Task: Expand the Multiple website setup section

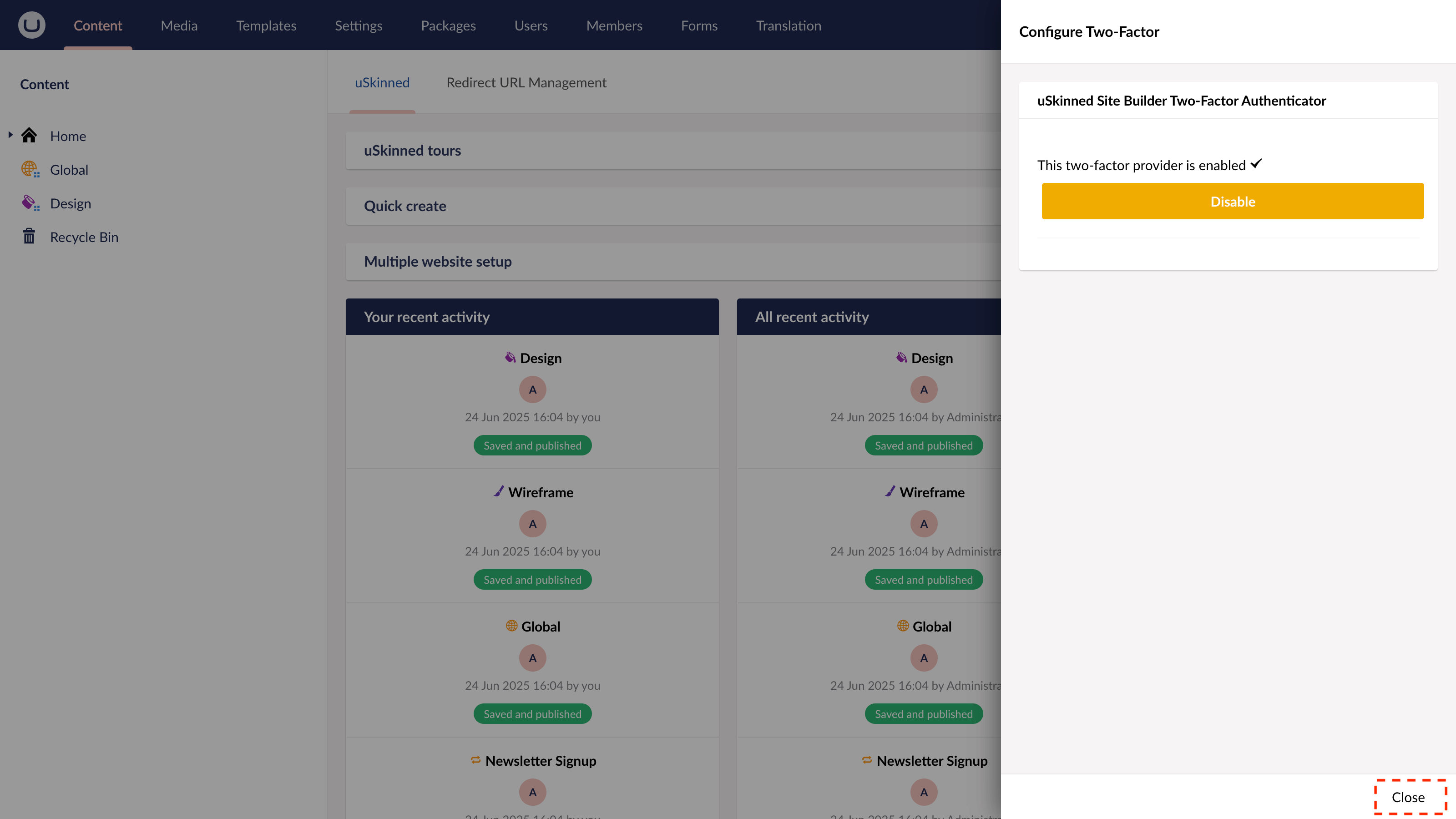Action: click(437, 261)
